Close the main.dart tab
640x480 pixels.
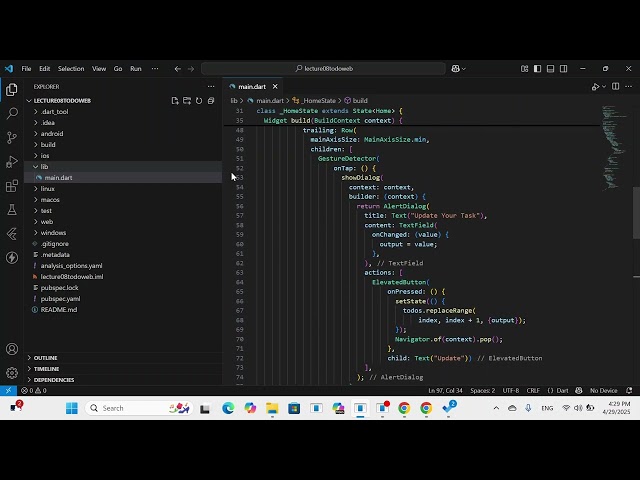pyautogui.click(x=275, y=87)
